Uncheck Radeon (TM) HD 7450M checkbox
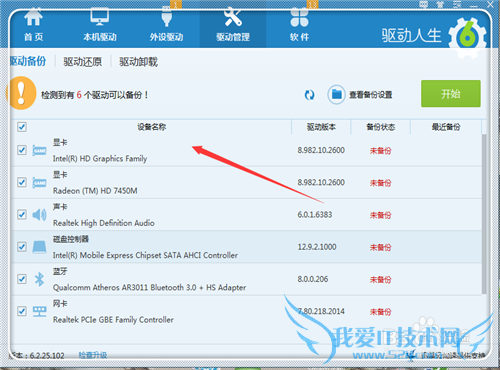Viewport: 500px width, 370px height. pos(22,182)
